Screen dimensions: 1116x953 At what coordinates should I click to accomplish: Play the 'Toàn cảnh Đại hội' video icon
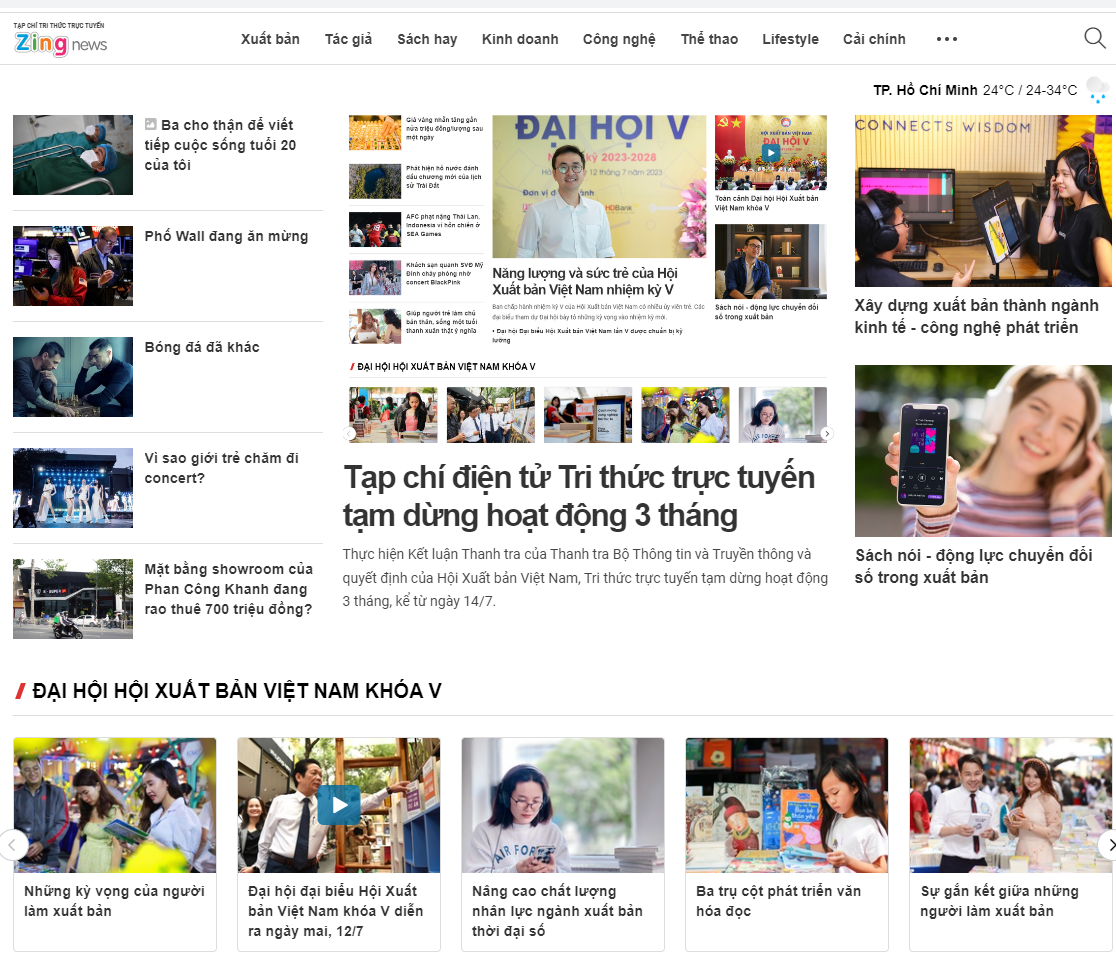[771, 153]
